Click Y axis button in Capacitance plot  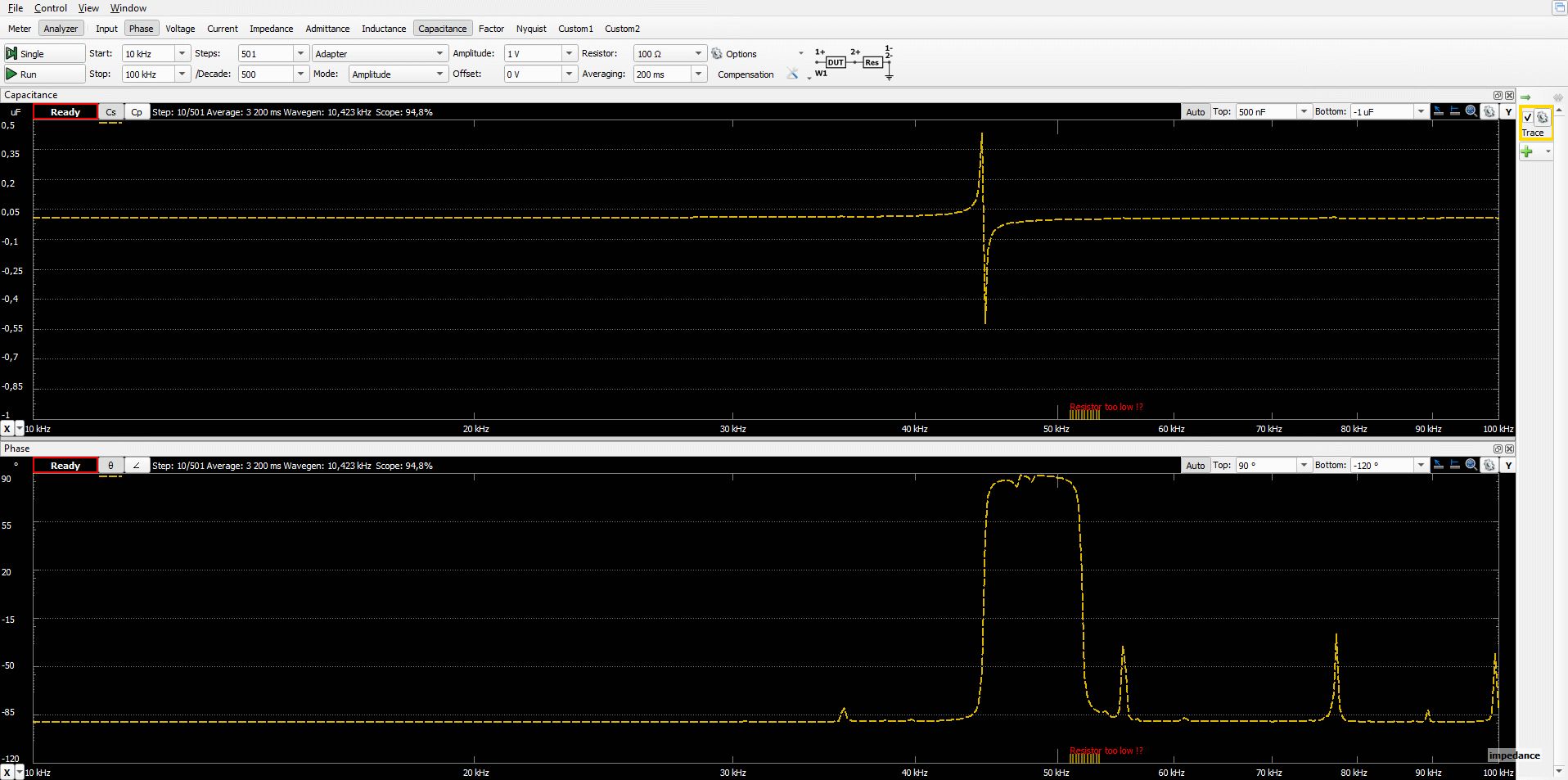coord(1508,112)
